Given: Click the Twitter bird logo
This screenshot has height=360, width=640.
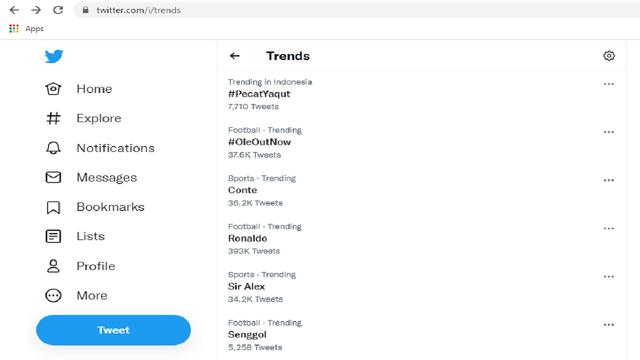Looking at the screenshot, I should [x=53, y=56].
